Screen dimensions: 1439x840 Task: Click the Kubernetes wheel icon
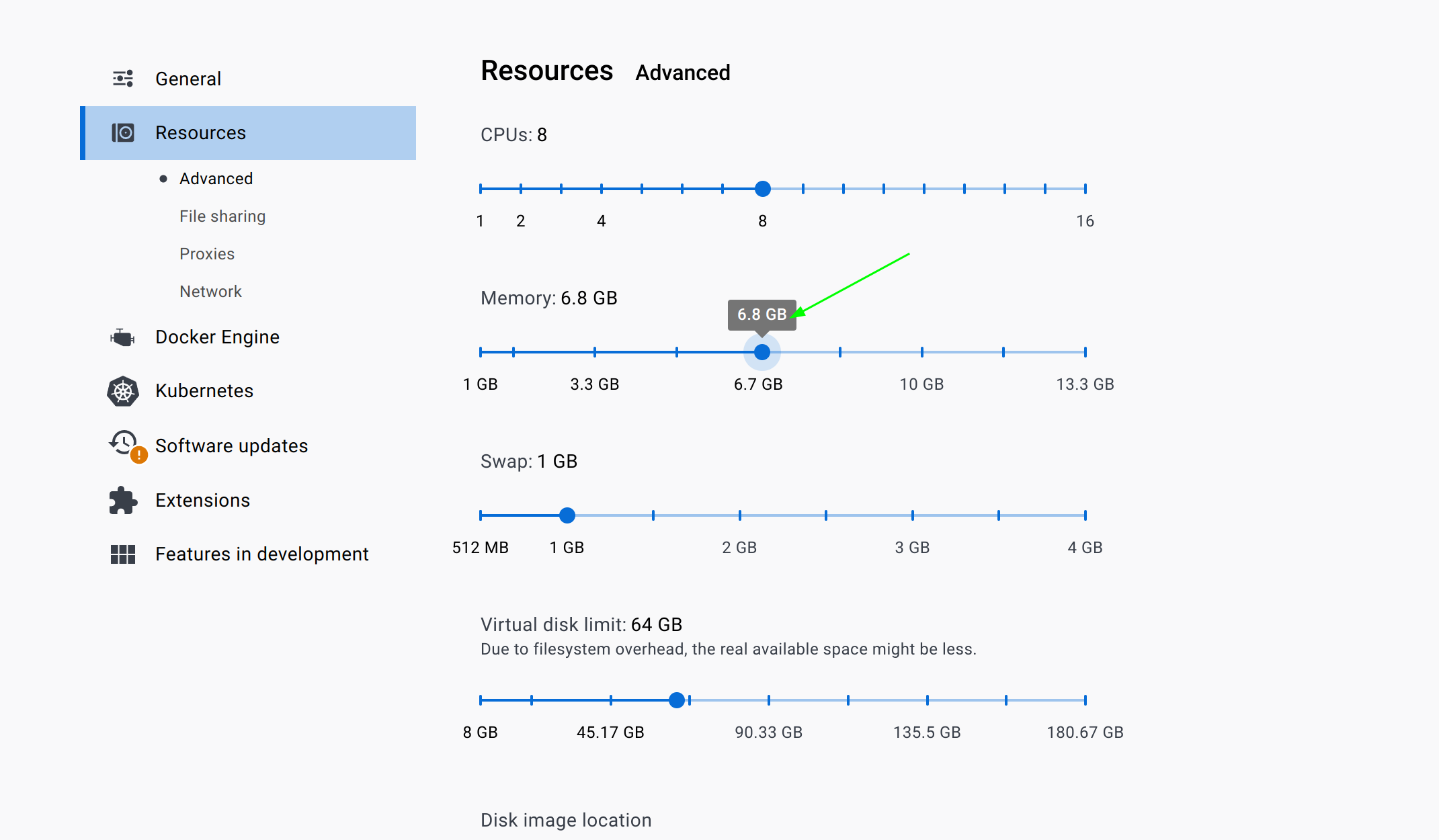[123, 391]
